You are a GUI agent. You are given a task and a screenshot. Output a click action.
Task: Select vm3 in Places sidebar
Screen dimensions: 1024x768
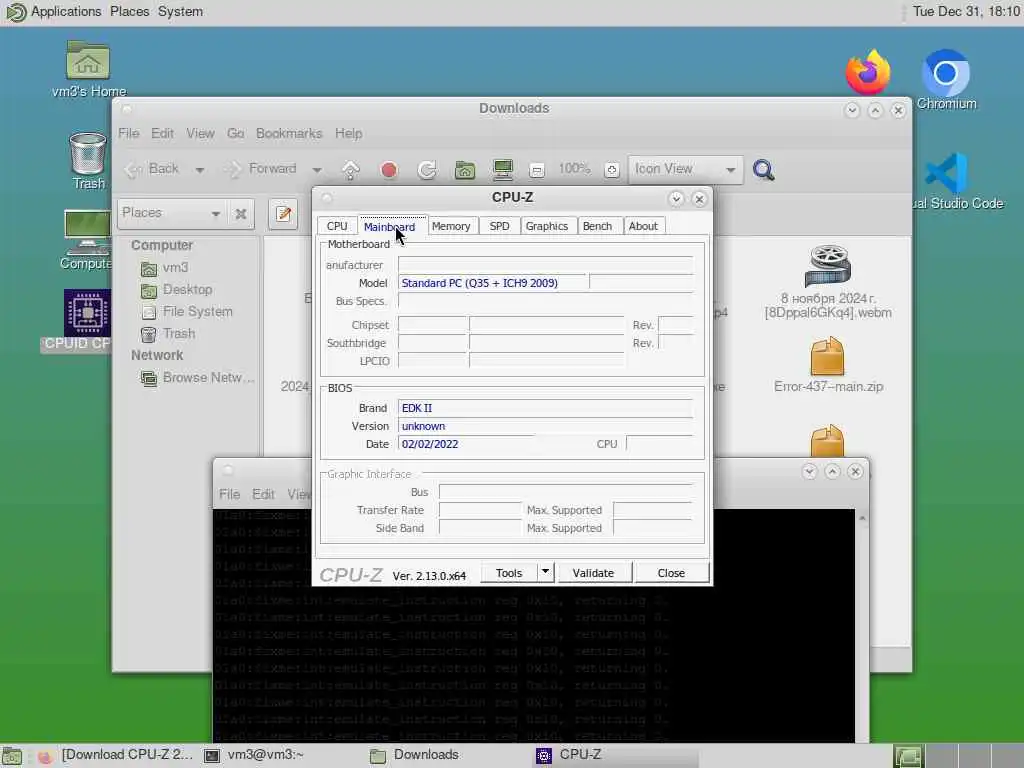(165, 268)
